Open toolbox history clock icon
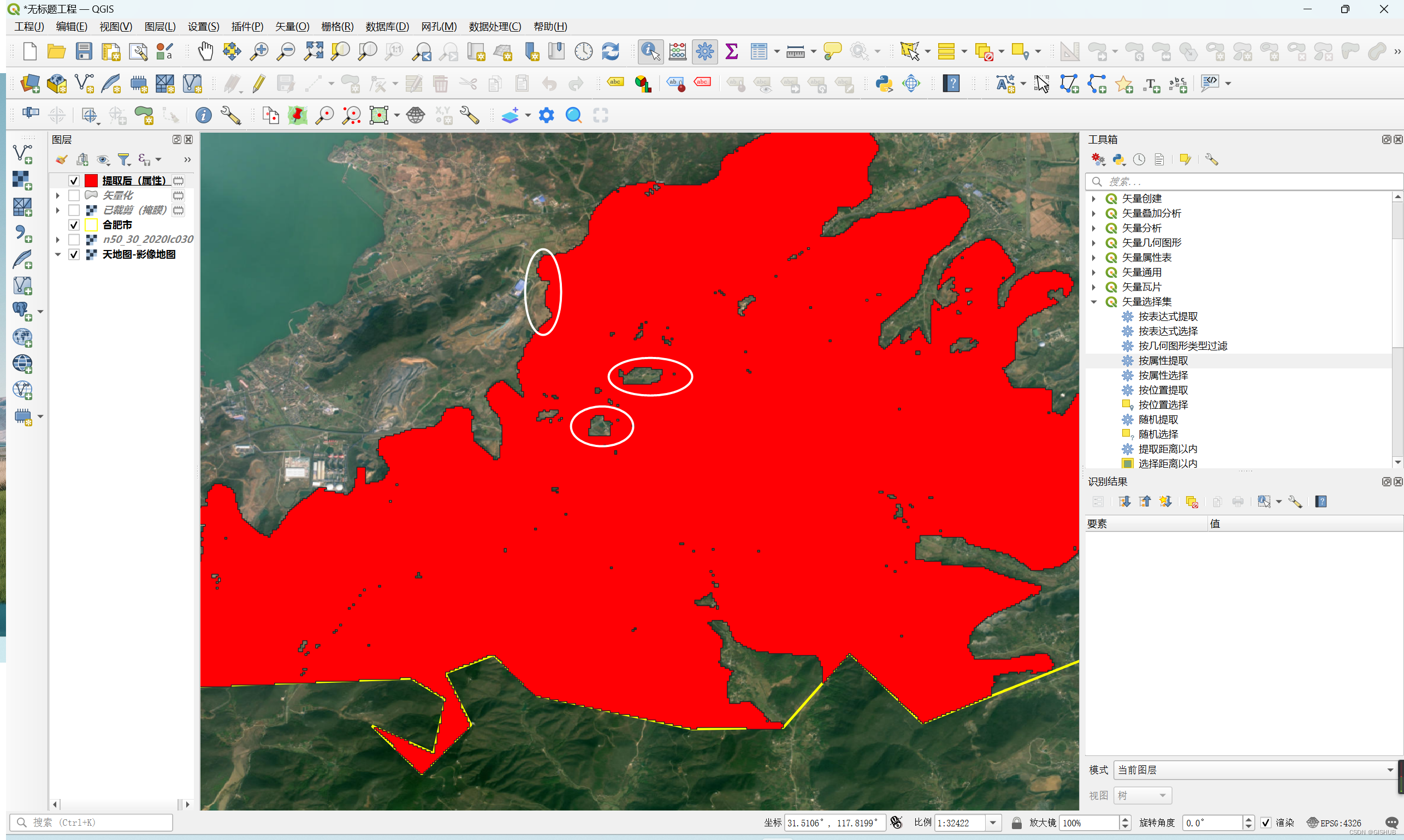1404x840 pixels. (x=1139, y=159)
